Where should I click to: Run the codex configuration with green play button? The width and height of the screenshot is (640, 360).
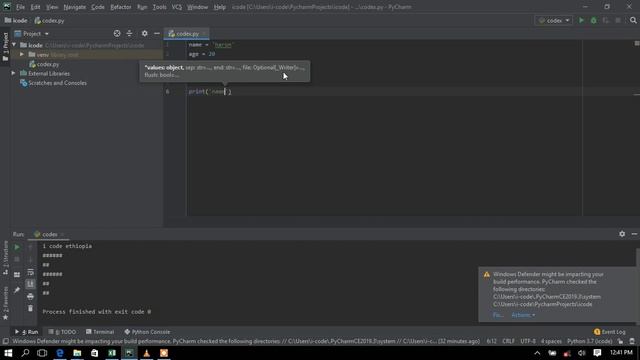tap(581, 20)
